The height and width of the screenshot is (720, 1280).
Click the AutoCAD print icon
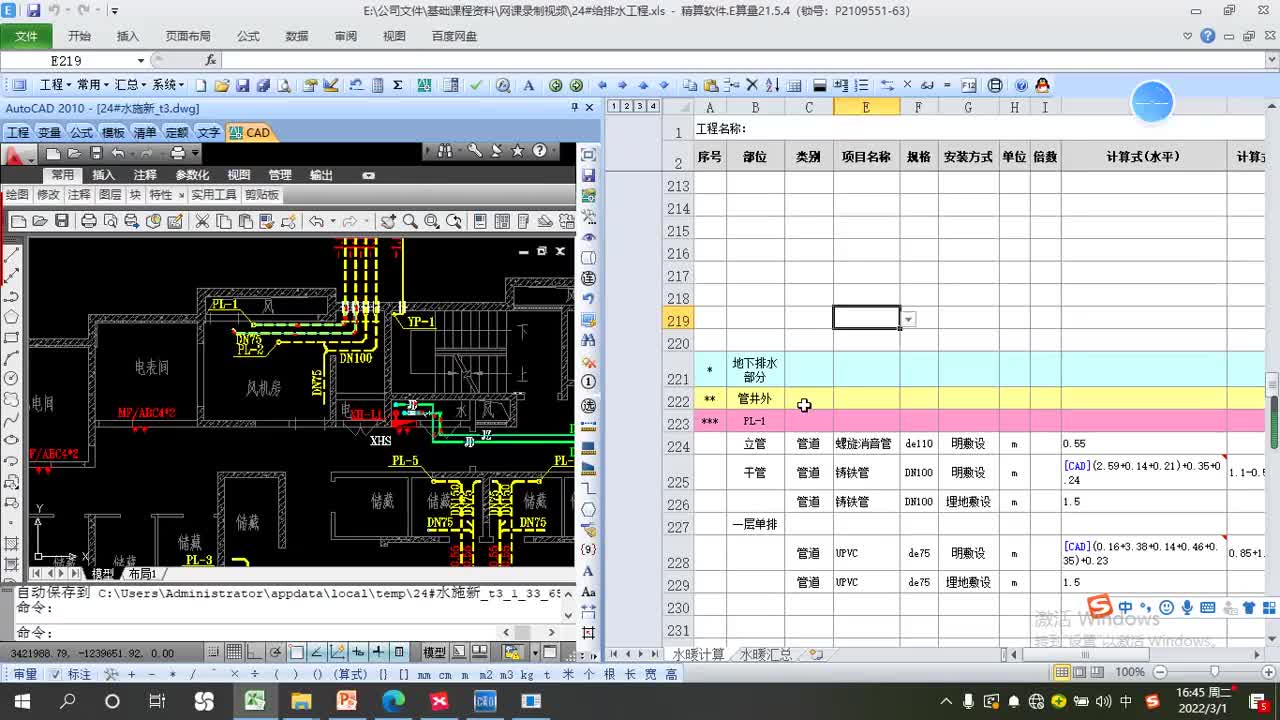click(88, 221)
